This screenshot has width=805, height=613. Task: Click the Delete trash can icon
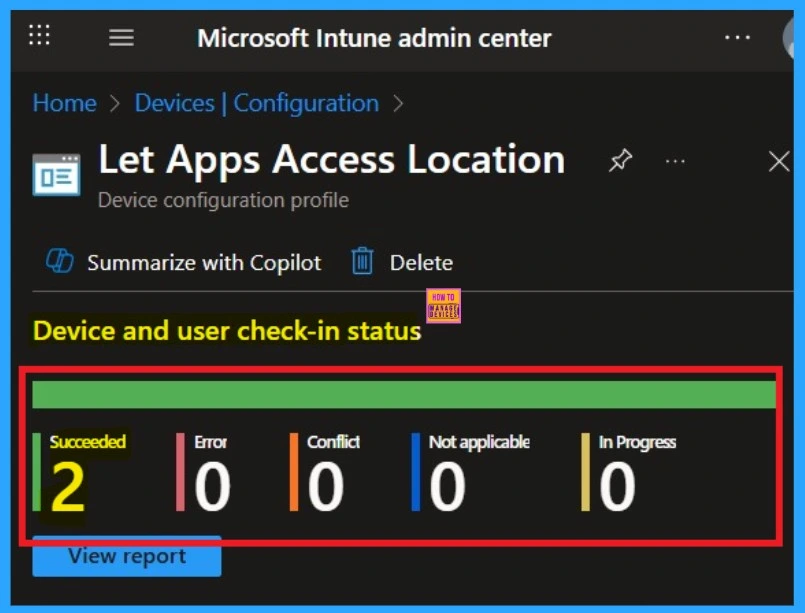362,262
